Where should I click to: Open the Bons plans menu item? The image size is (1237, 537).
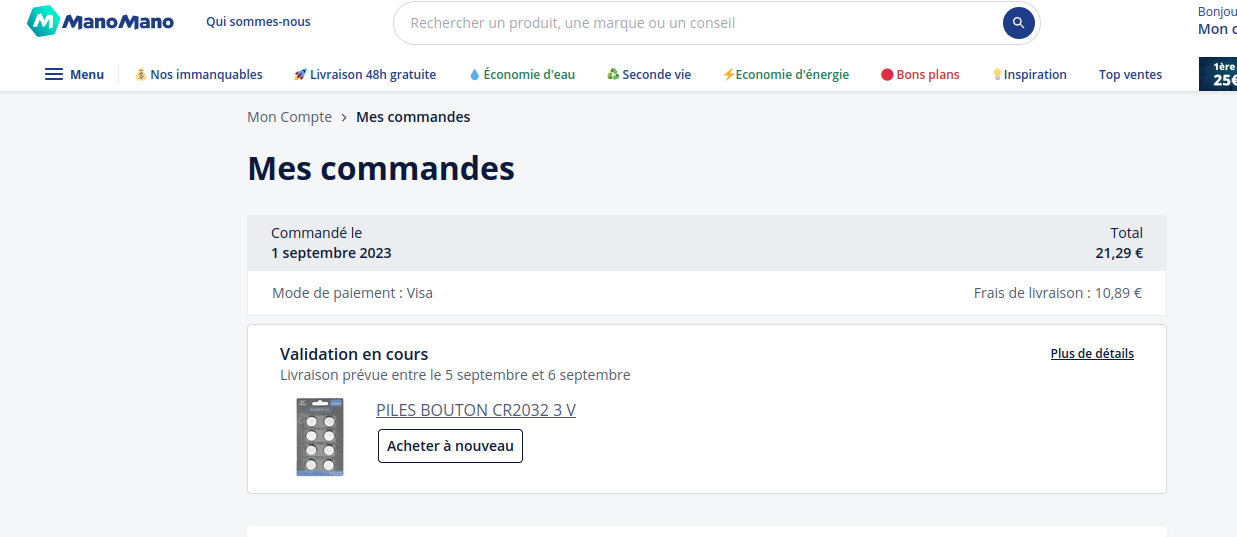click(x=927, y=74)
